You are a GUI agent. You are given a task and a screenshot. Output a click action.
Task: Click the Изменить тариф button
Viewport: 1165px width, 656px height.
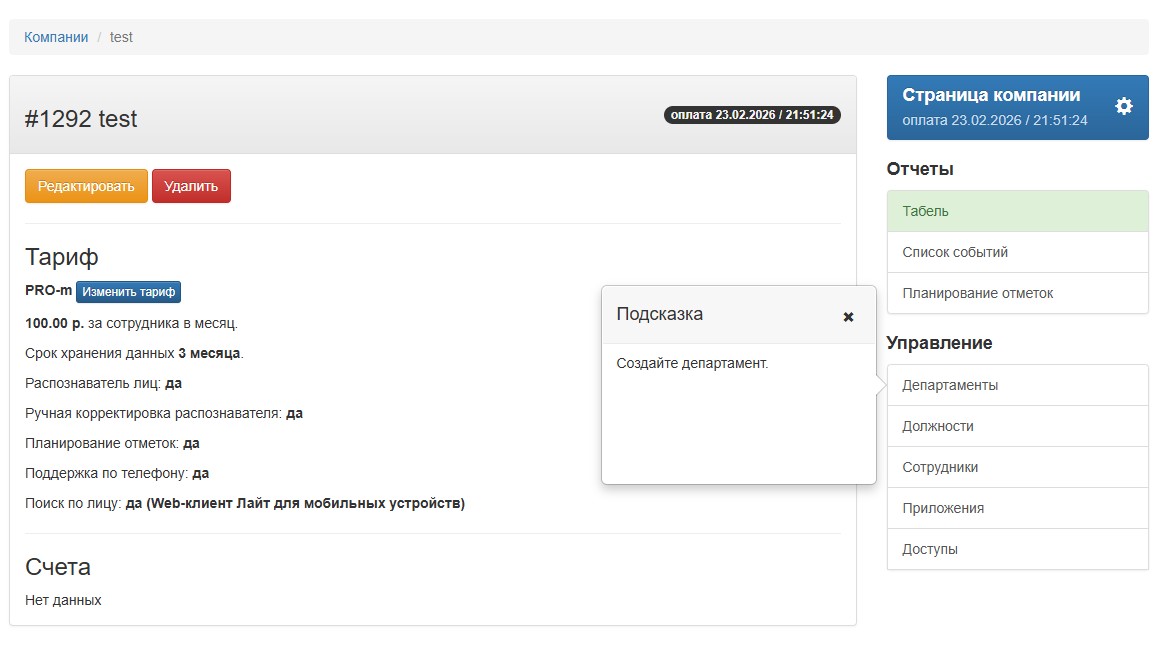tap(128, 292)
